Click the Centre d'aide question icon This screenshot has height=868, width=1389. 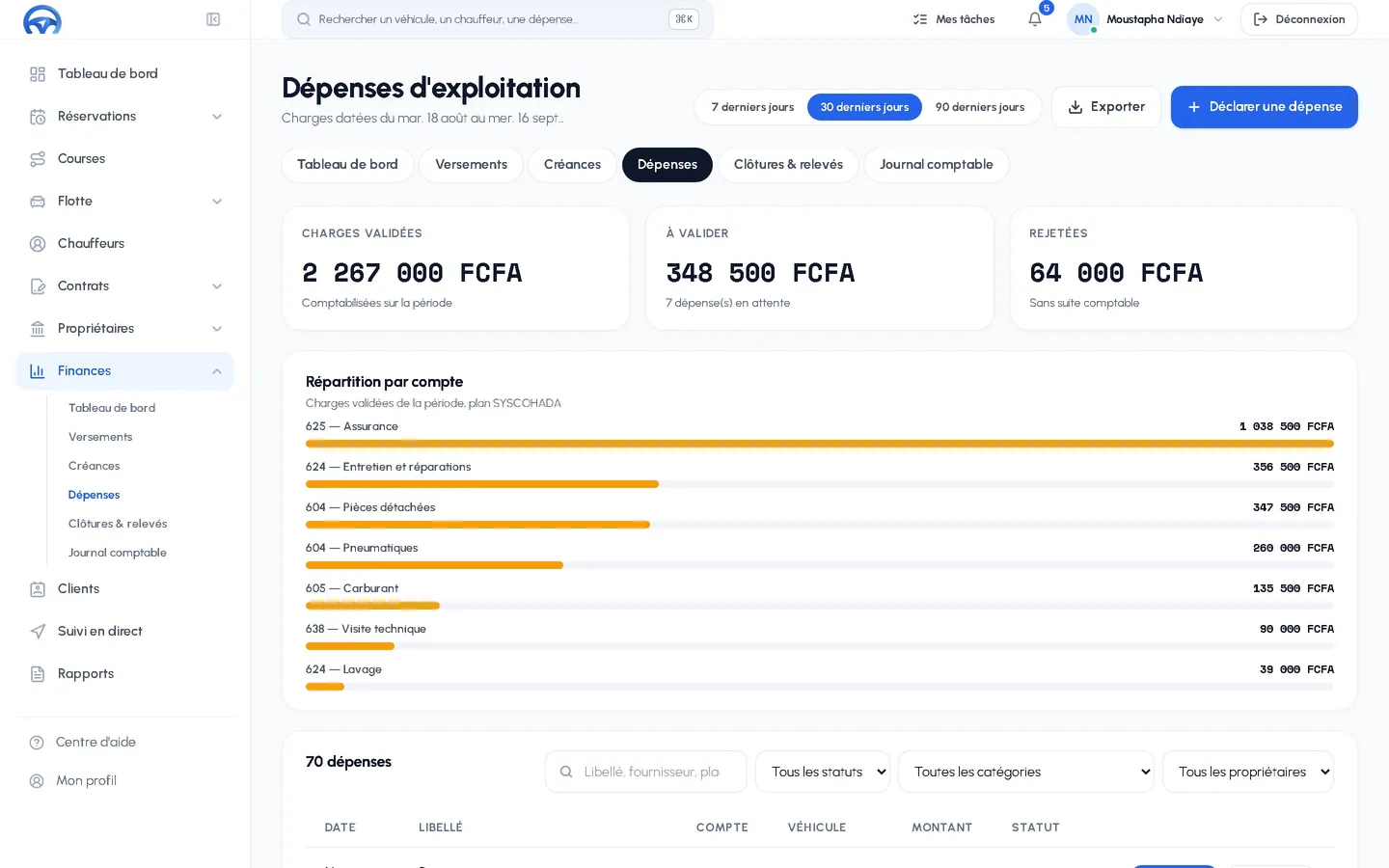point(37,743)
